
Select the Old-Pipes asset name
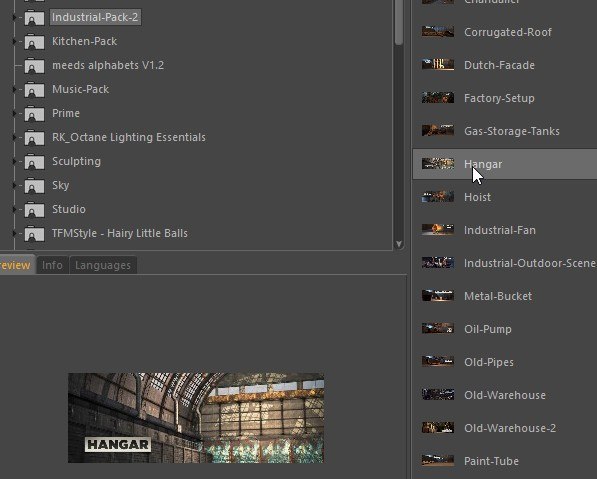(489, 362)
